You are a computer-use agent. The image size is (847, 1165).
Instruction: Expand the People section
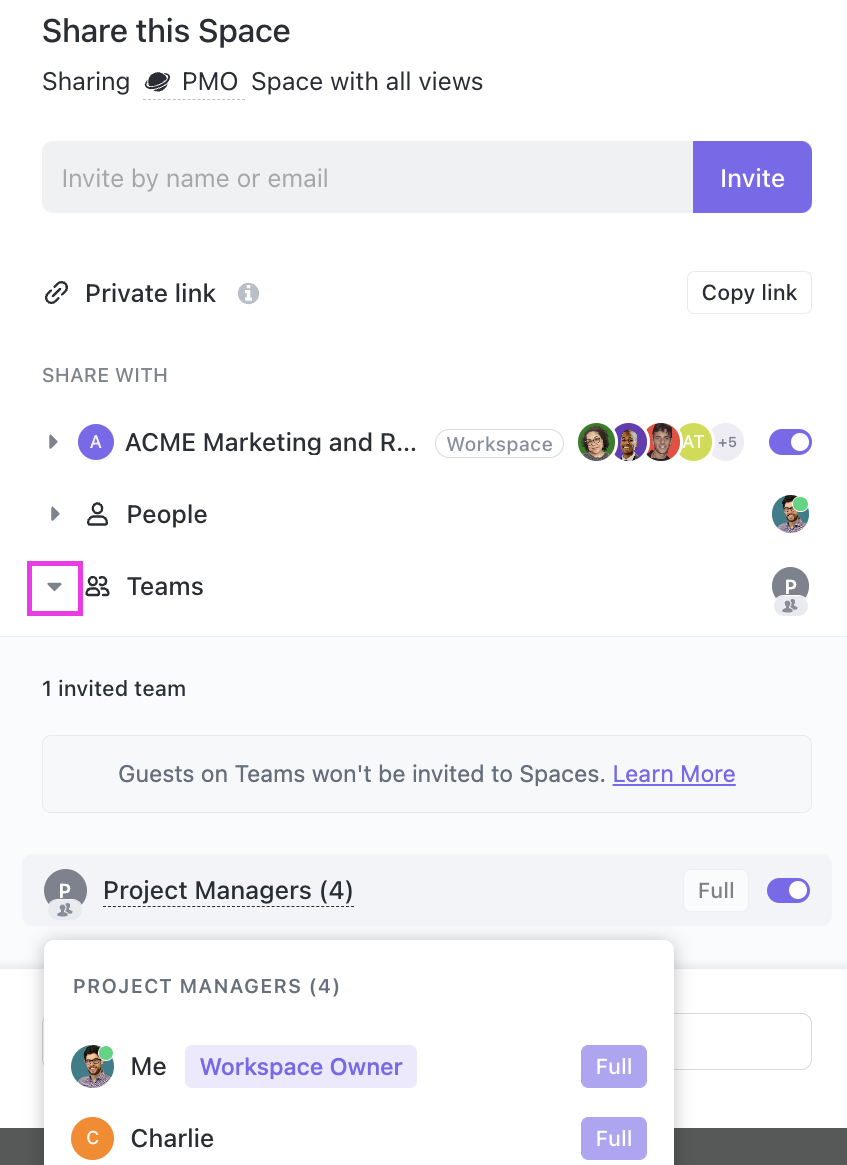click(54, 515)
